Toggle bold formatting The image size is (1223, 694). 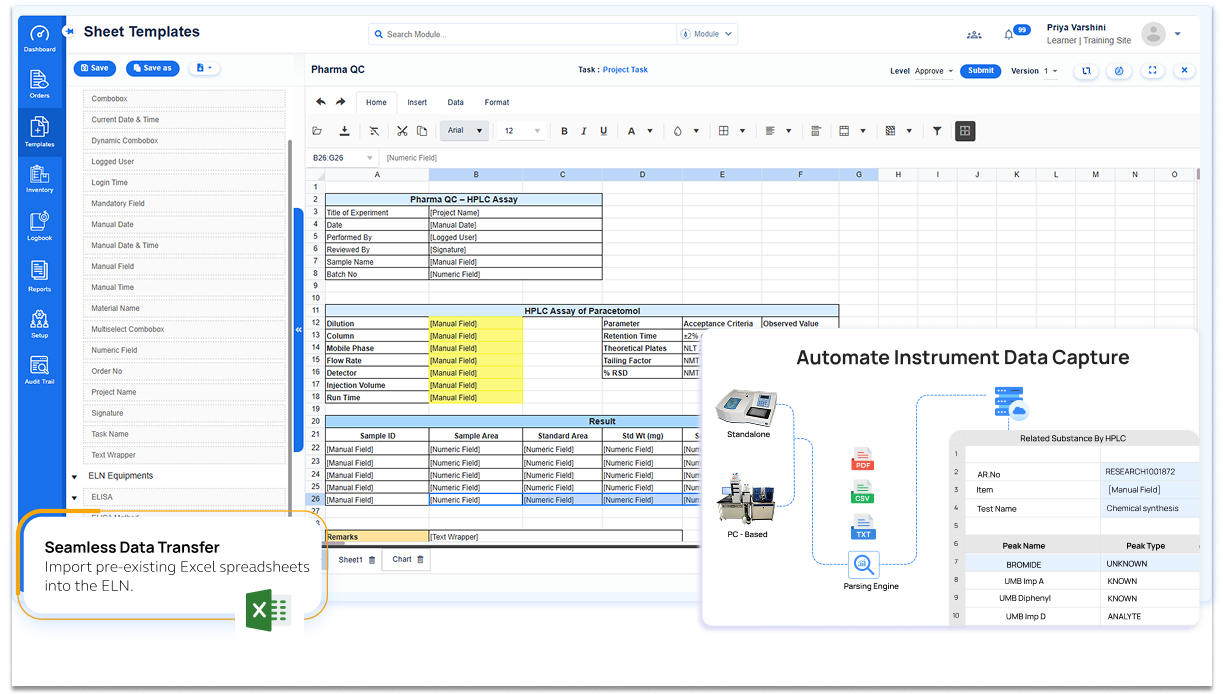tap(564, 131)
